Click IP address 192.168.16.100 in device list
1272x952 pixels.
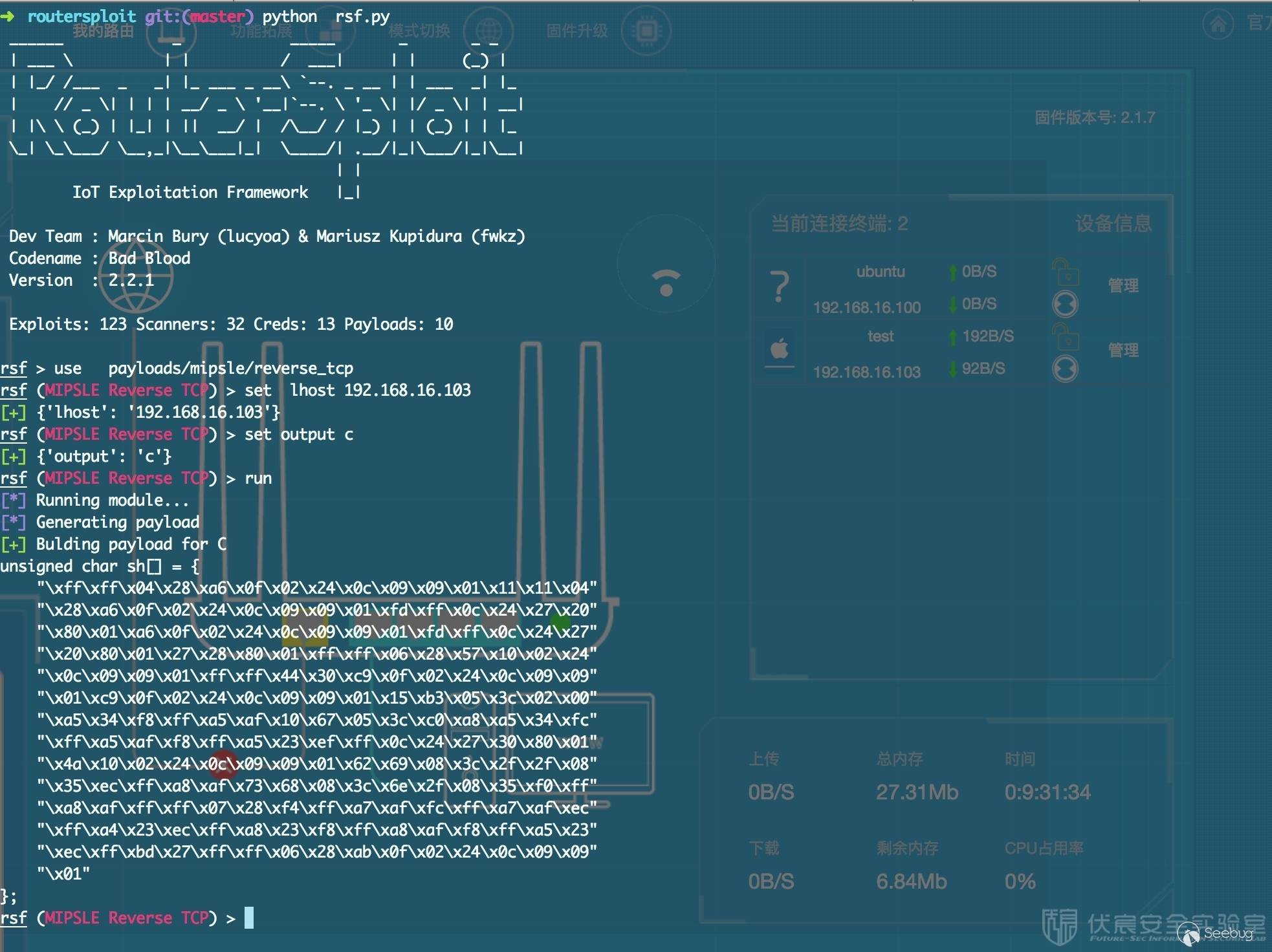[867, 307]
